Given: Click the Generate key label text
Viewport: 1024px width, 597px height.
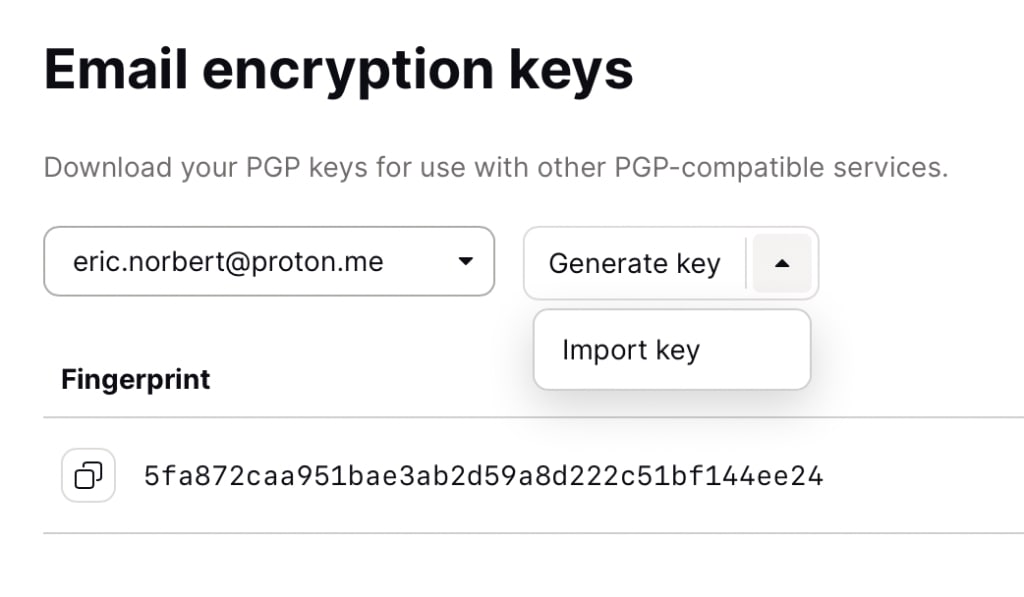Looking at the screenshot, I should [634, 263].
